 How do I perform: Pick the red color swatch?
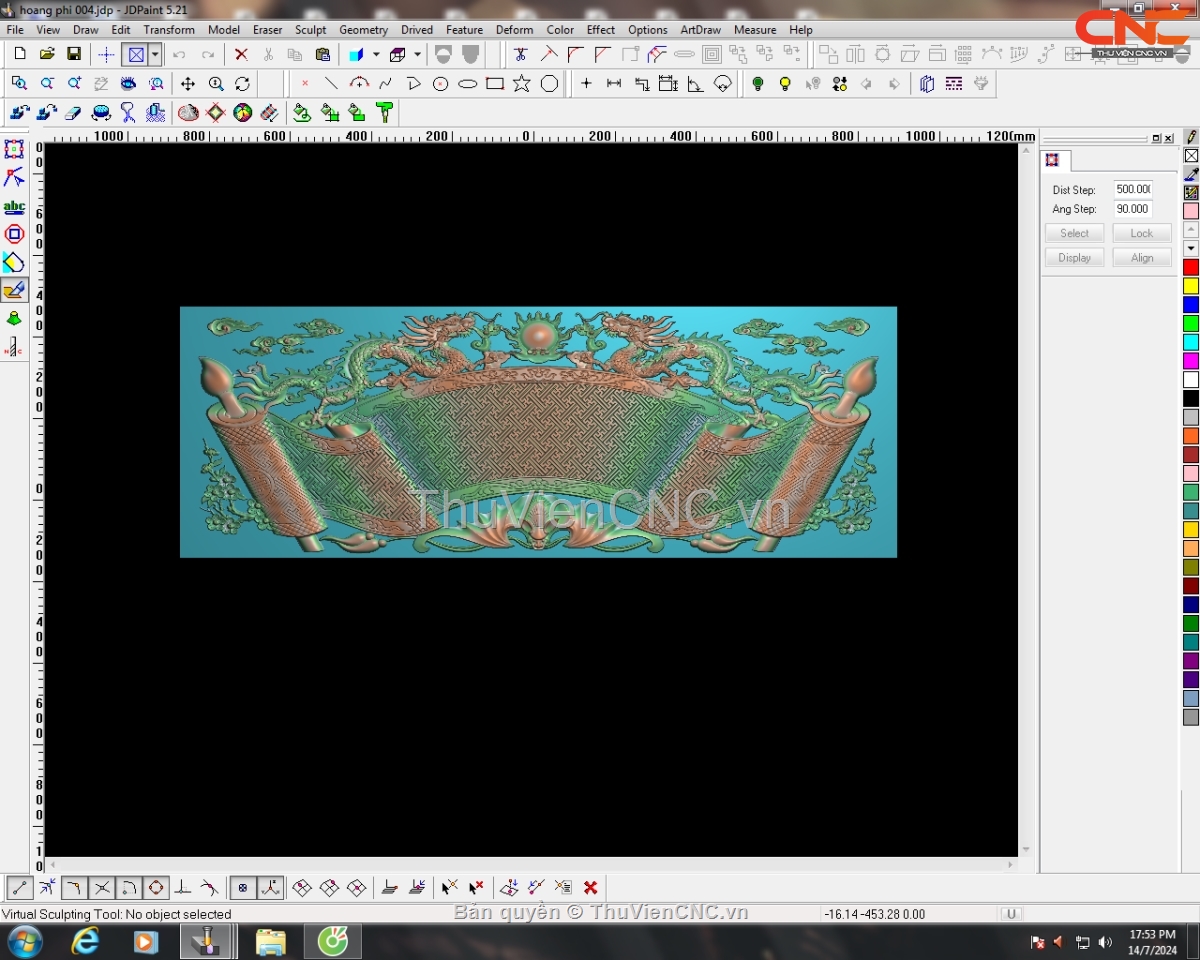1191,267
